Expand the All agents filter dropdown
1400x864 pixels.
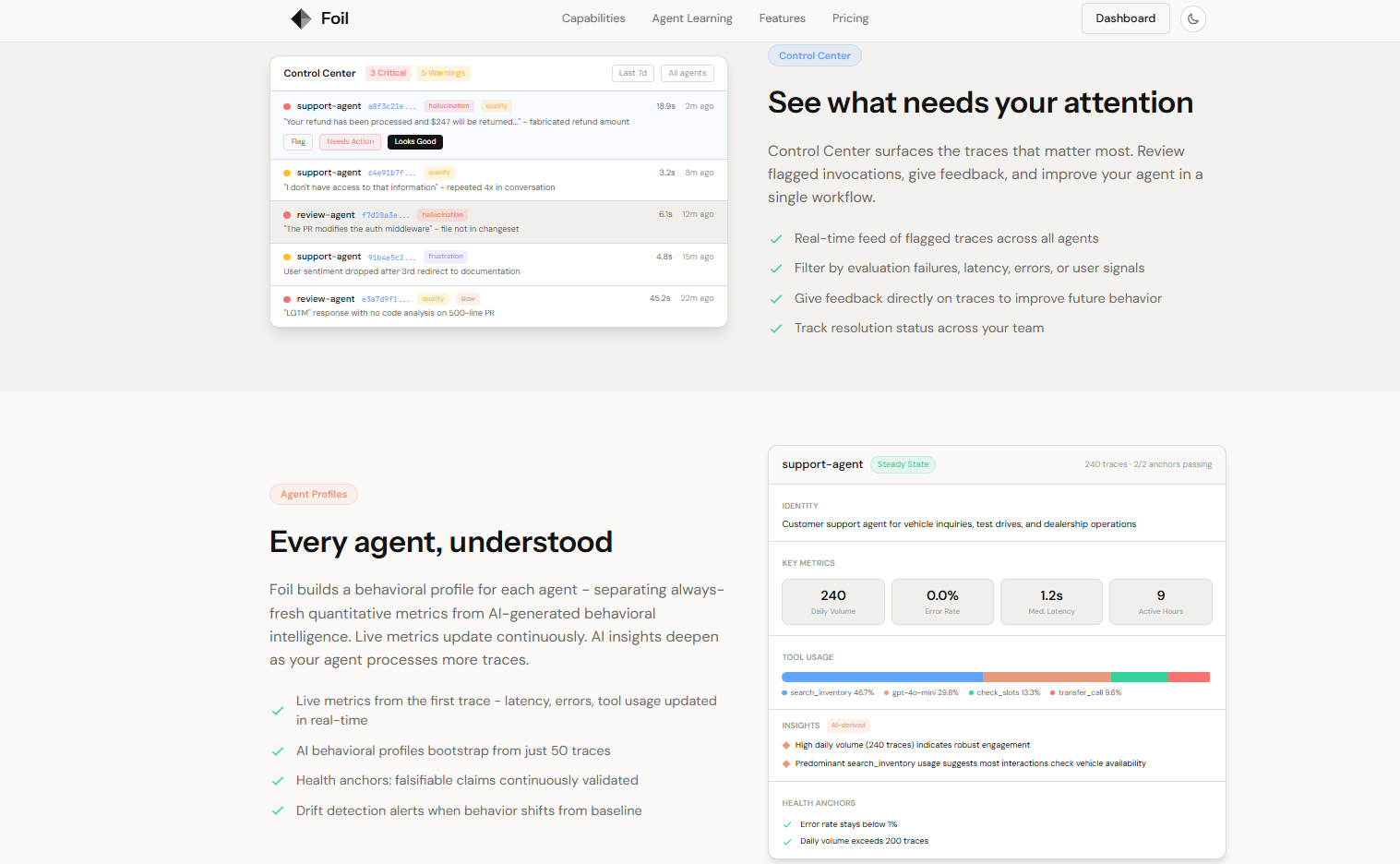click(x=688, y=73)
